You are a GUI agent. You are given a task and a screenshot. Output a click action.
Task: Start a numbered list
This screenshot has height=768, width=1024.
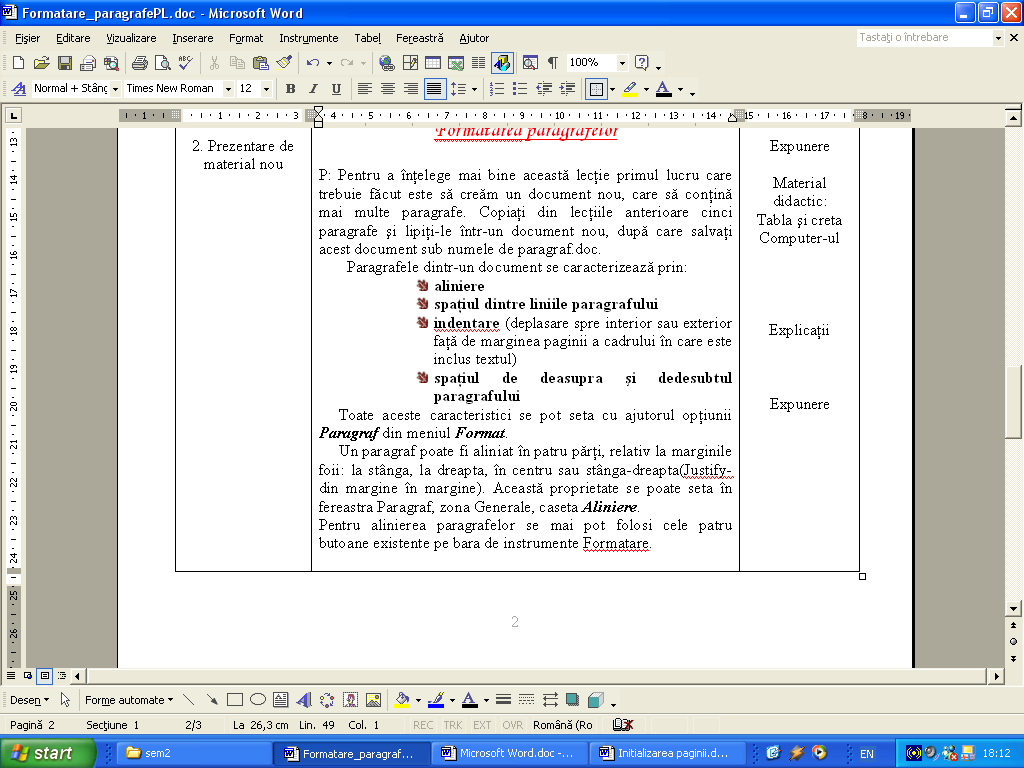[497, 89]
